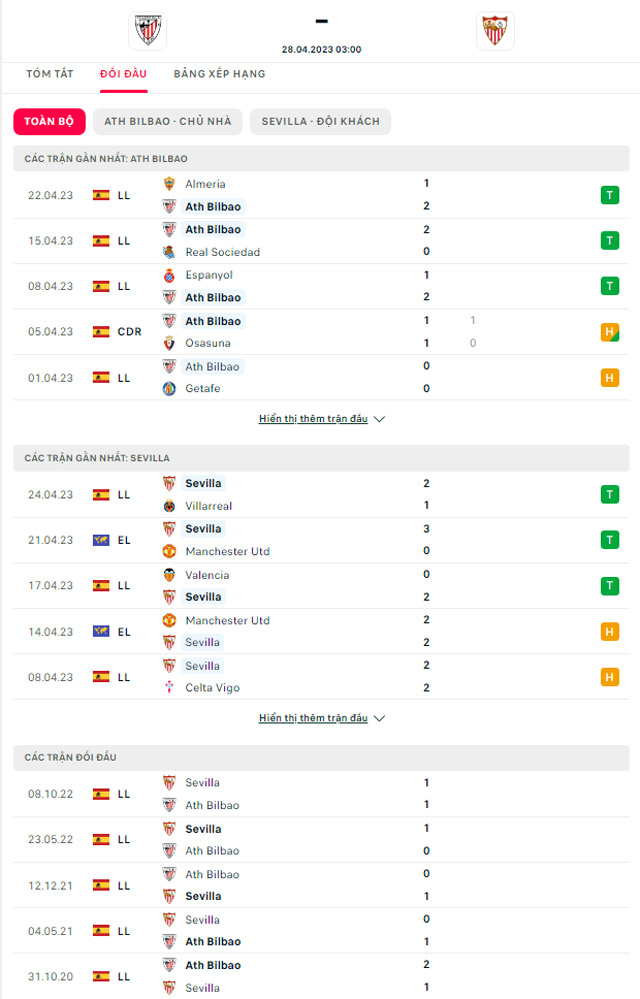This screenshot has height=999, width=640.
Task: Select Ath Bilbao - Chủ Nhà filter
Action: pyautogui.click(x=167, y=121)
